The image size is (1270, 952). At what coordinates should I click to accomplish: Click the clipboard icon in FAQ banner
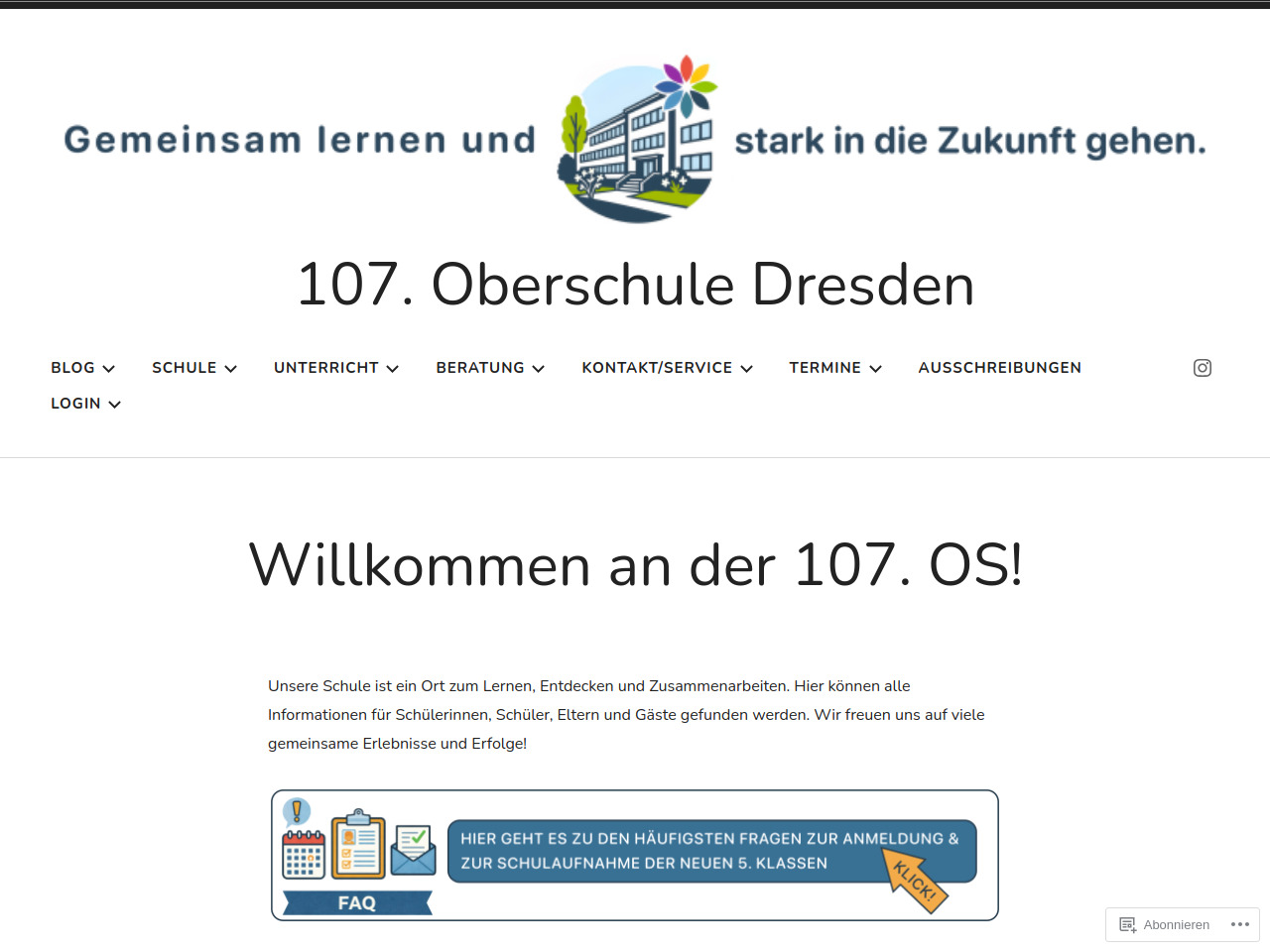coord(358,846)
